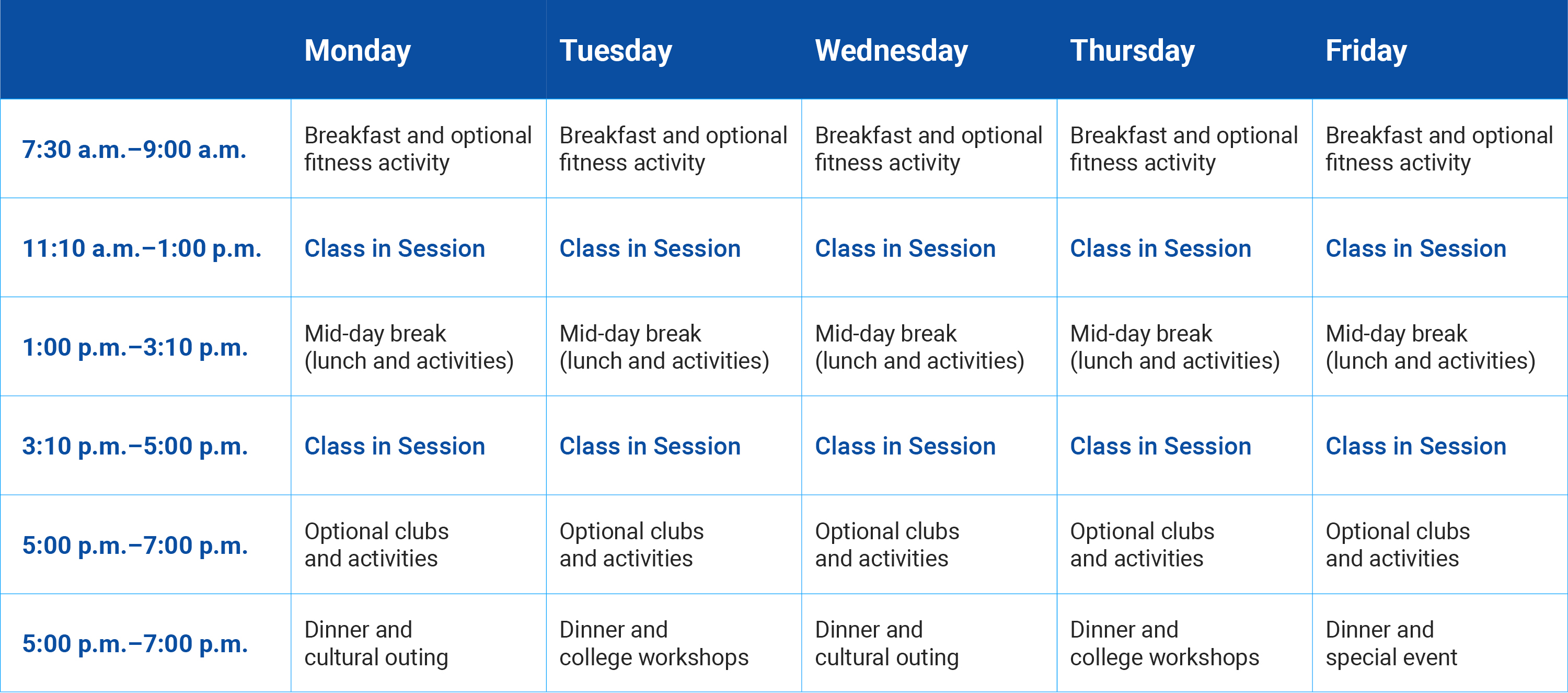The width and height of the screenshot is (1568, 693).
Task: Click Tuesday's 11:10 a.m. Class in Session
Action: tap(650, 248)
